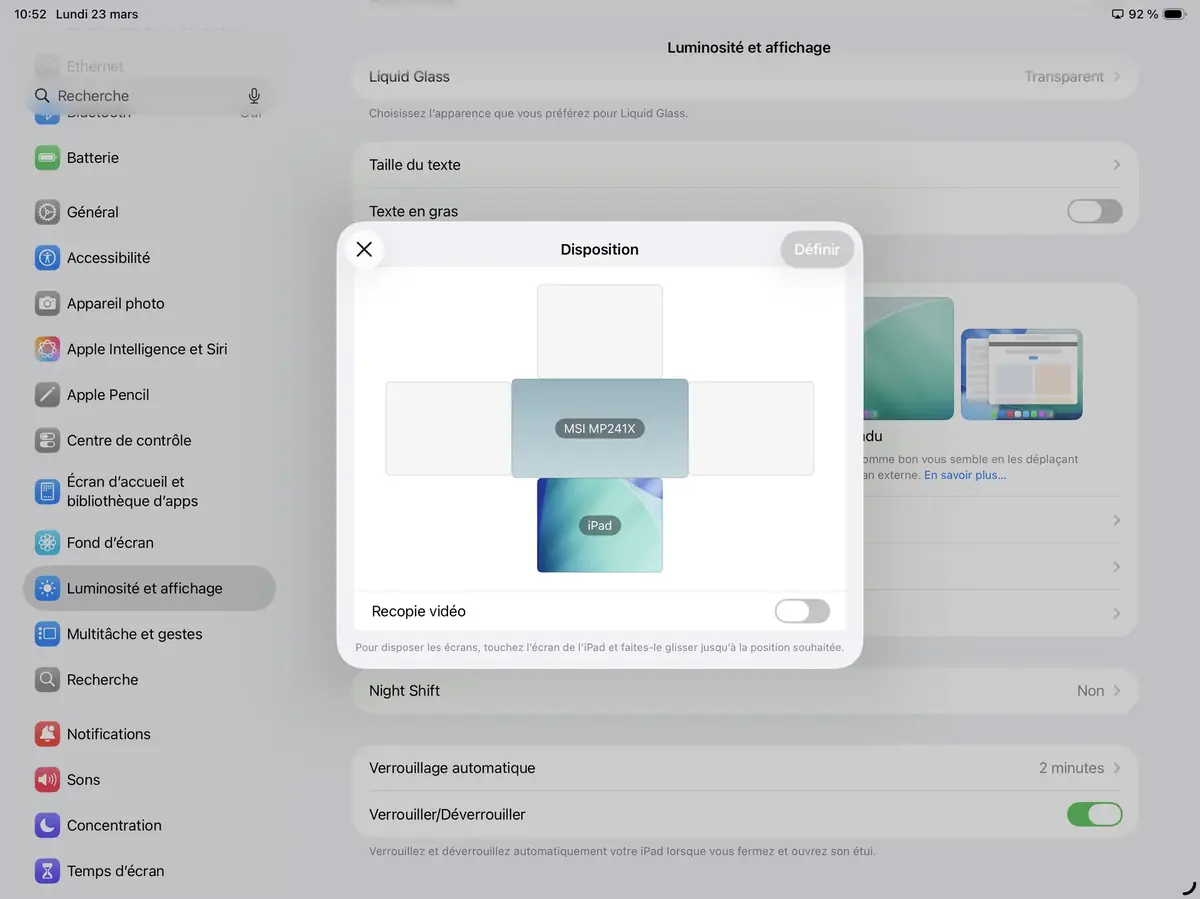Image resolution: width=1200 pixels, height=899 pixels.
Task: Open the En savoir plus link
Action: point(965,474)
